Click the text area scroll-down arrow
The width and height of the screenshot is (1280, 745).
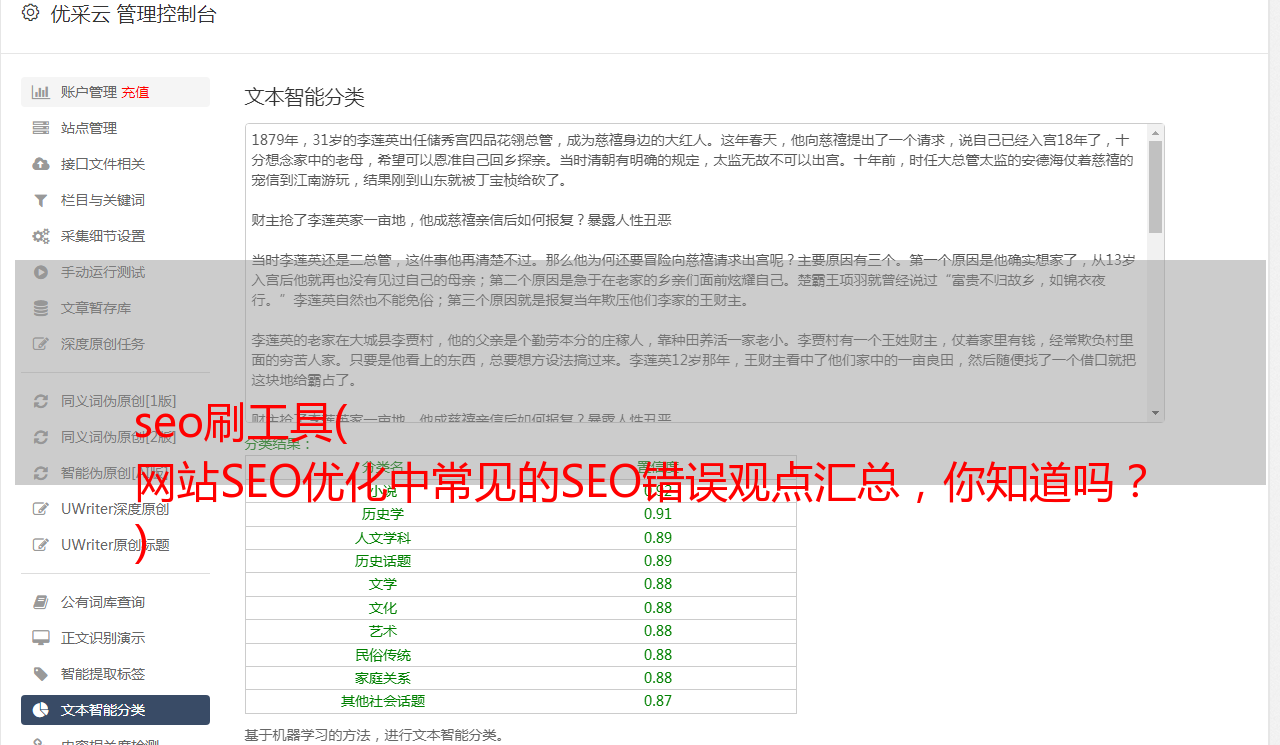coord(1155,413)
